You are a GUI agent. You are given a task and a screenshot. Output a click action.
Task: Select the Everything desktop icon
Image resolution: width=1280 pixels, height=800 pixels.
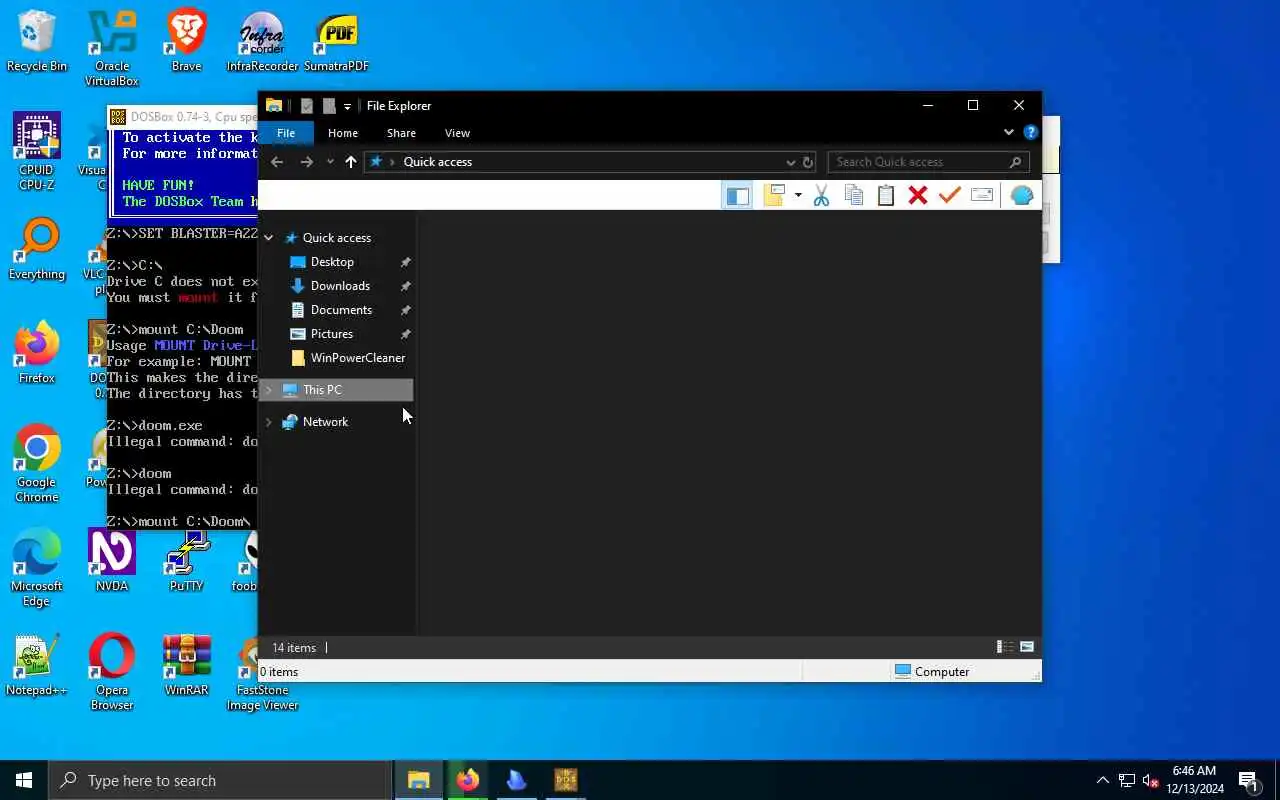(37, 250)
